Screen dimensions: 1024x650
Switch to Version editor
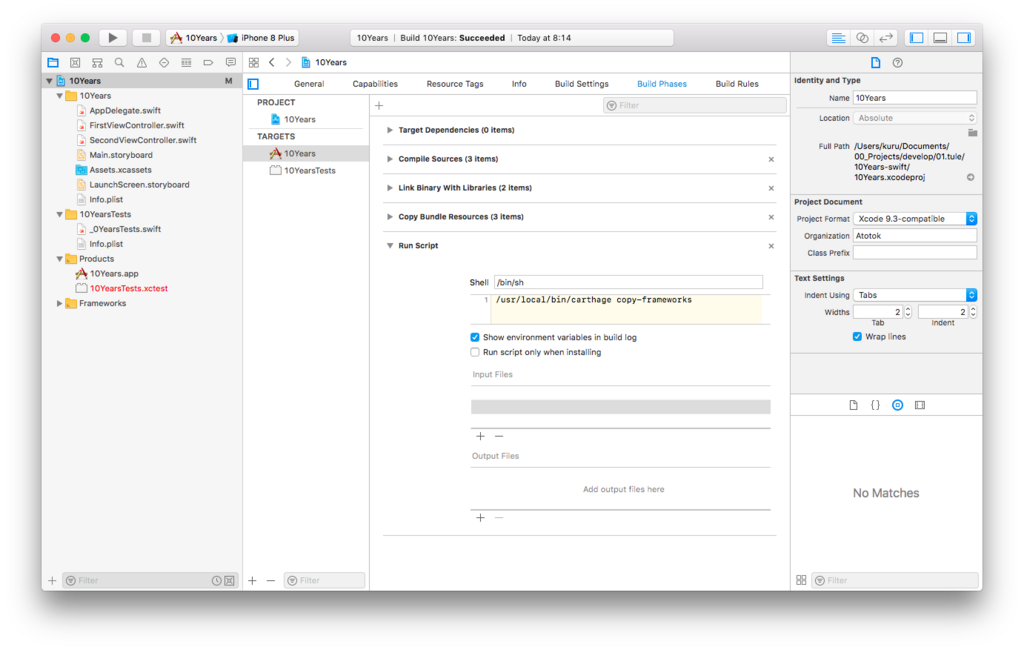coord(886,38)
